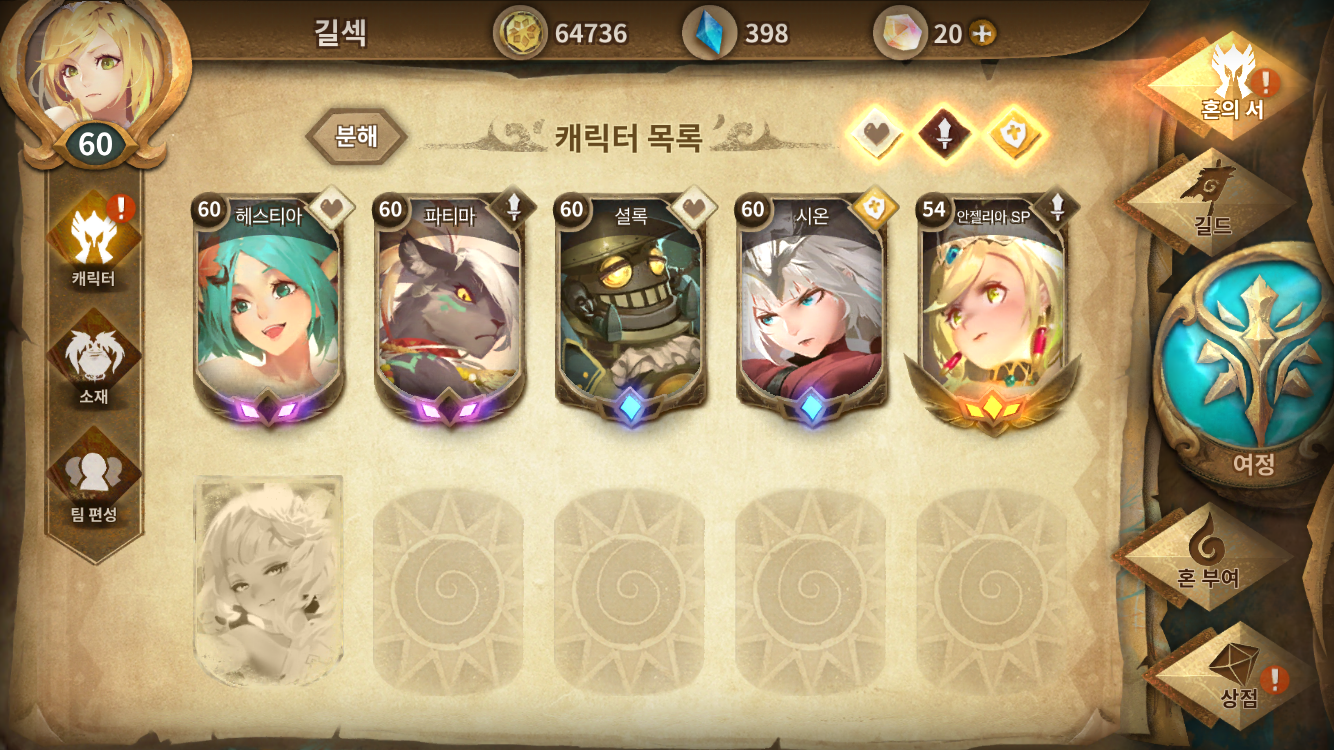Tap the gold coin currency icon
The width and height of the screenshot is (1334, 750).
point(520,33)
